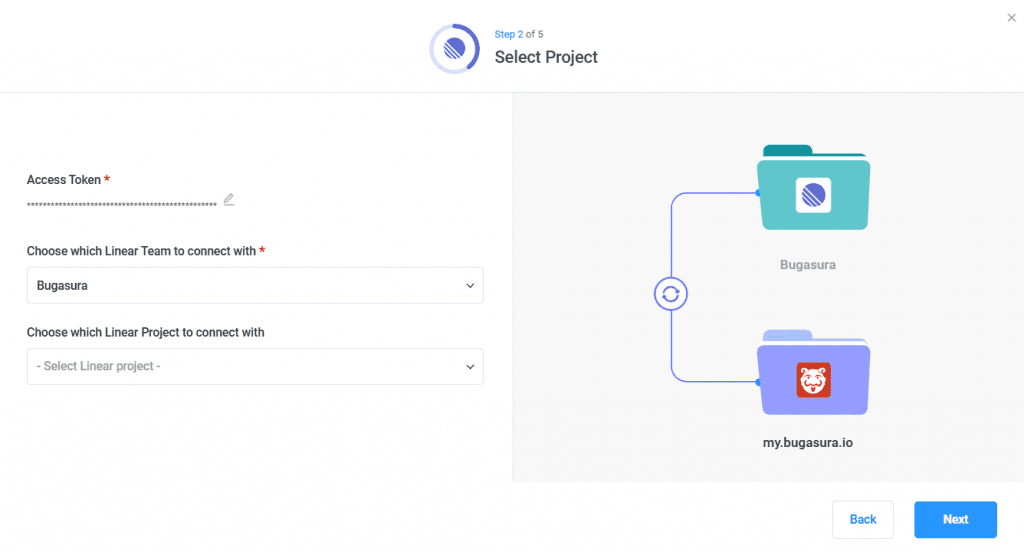The width and height of the screenshot is (1024, 552).
Task: Click the Linear progress ring icon in header
Action: pos(454,48)
